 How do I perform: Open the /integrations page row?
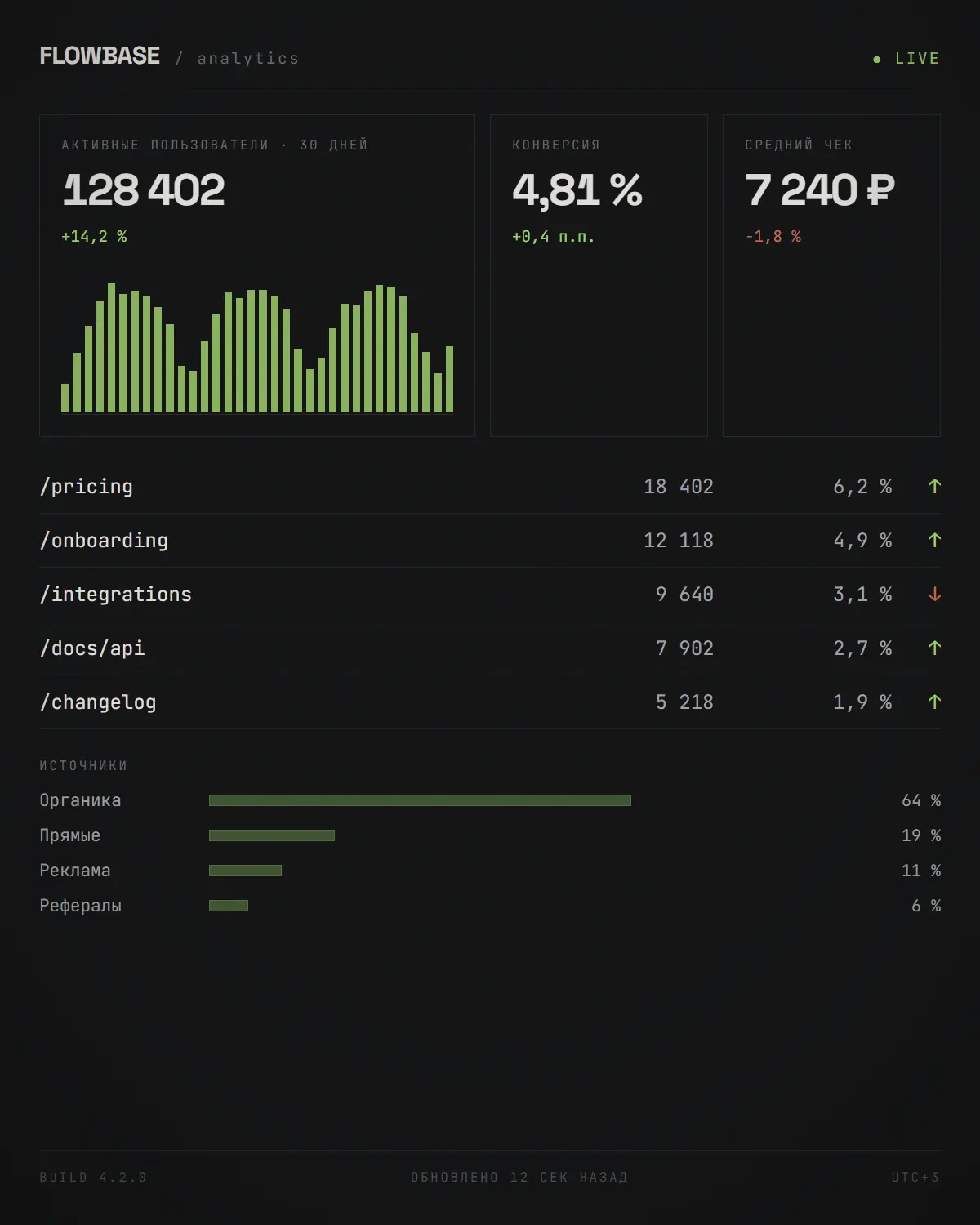coord(490,595)
